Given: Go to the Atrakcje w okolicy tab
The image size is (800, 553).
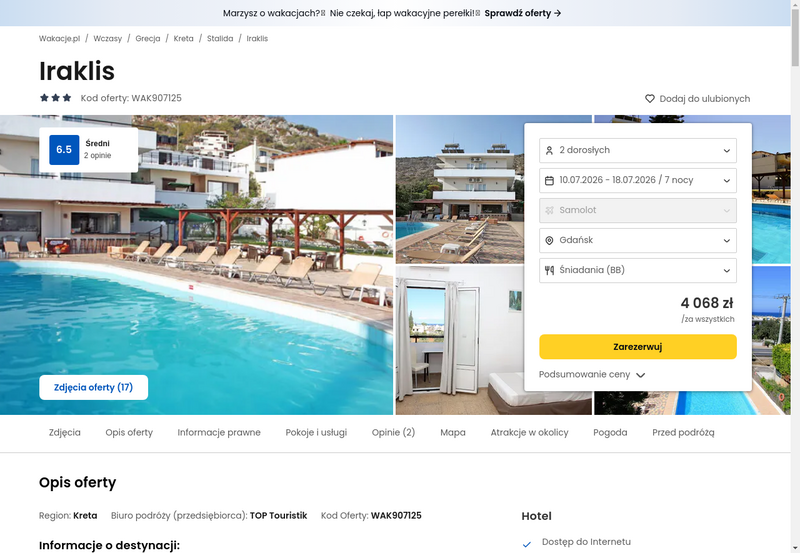Looking at the screenshot, I should (529, 433).
